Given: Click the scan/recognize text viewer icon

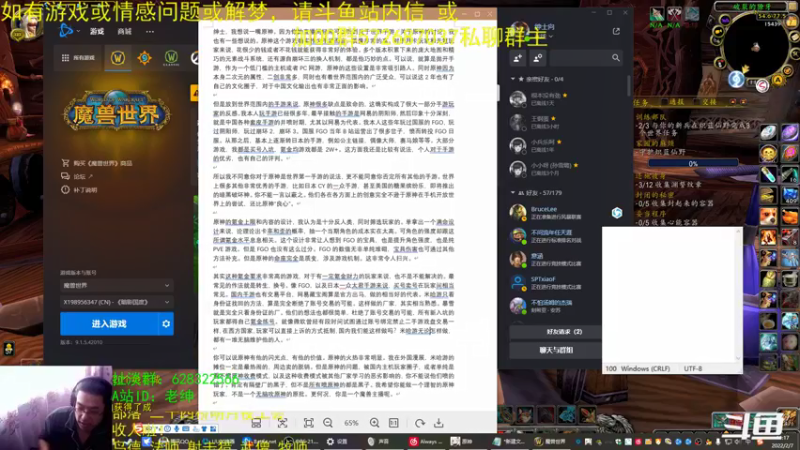Looking at the screenshot, I should tap(283, 423).
